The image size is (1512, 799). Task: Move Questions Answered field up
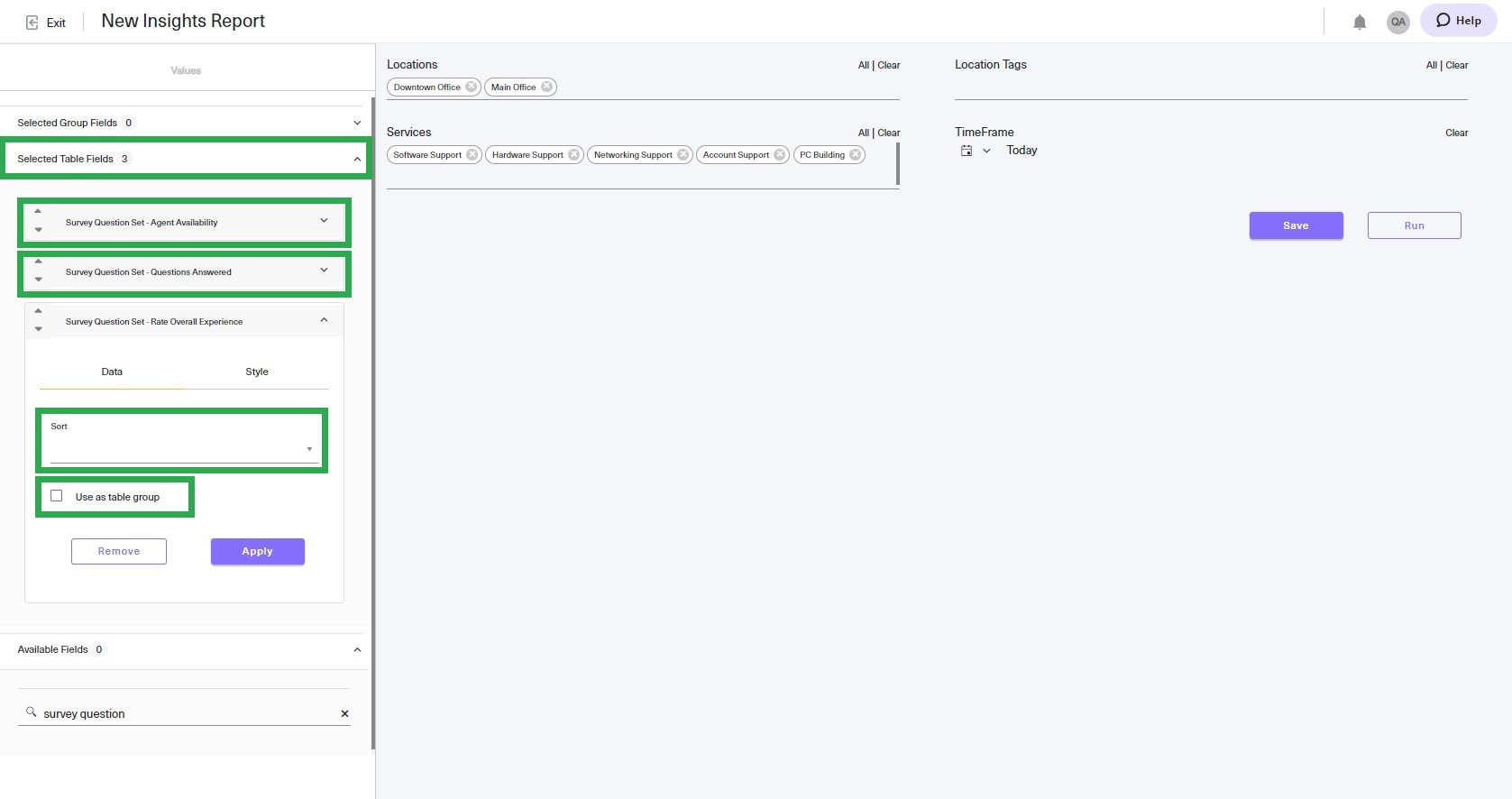pos(38,261)
